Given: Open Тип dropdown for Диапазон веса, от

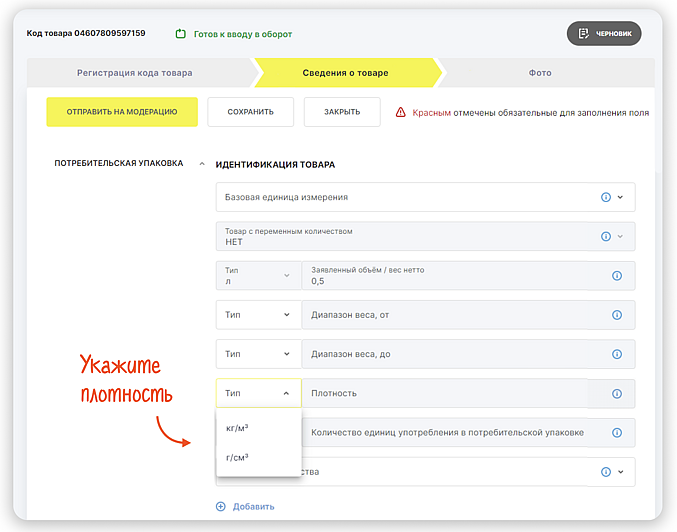Looking at the screenshot, I should click(x=258, y=315).
